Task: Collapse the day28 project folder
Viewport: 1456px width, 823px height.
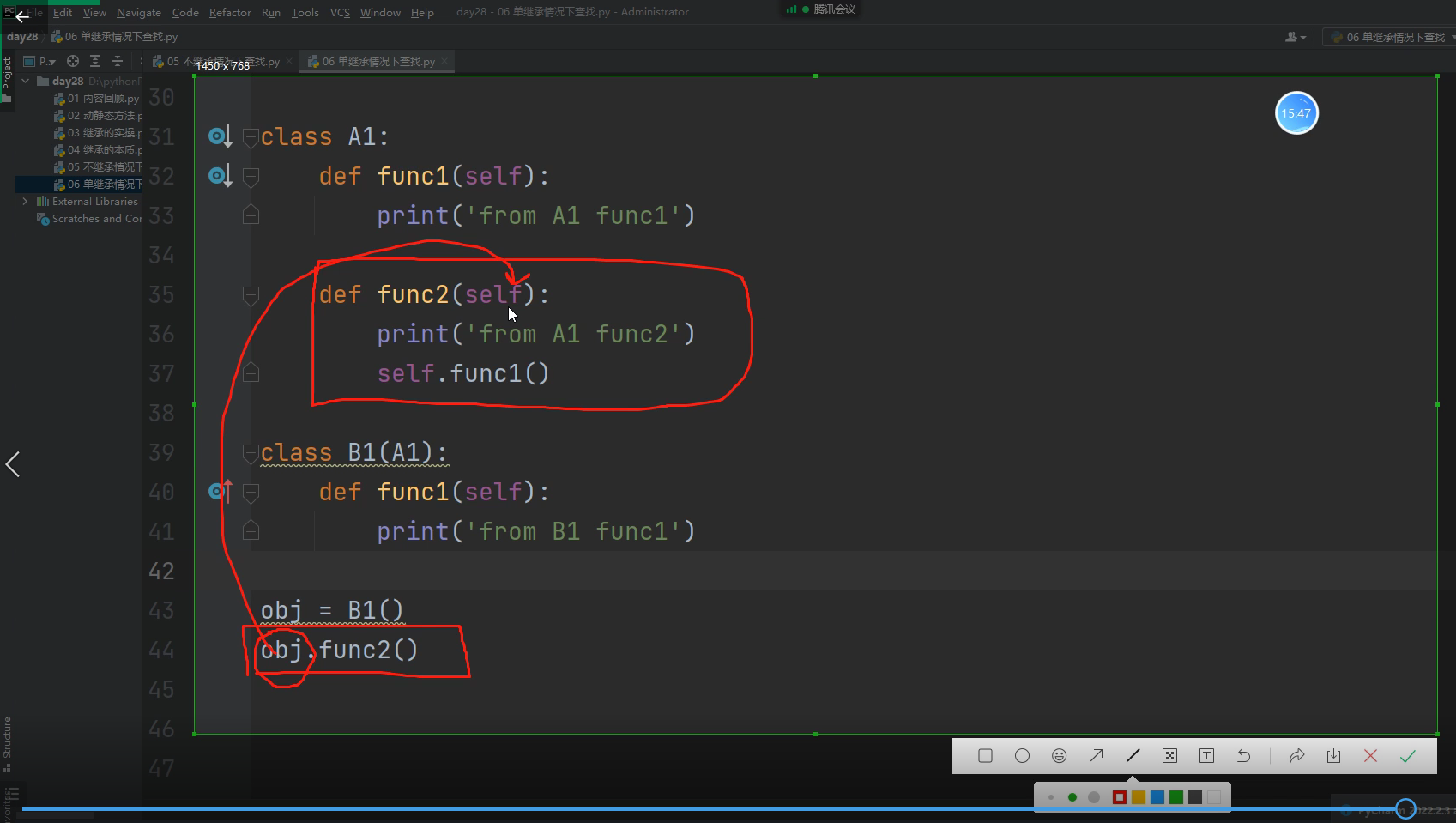Action: 26,81
